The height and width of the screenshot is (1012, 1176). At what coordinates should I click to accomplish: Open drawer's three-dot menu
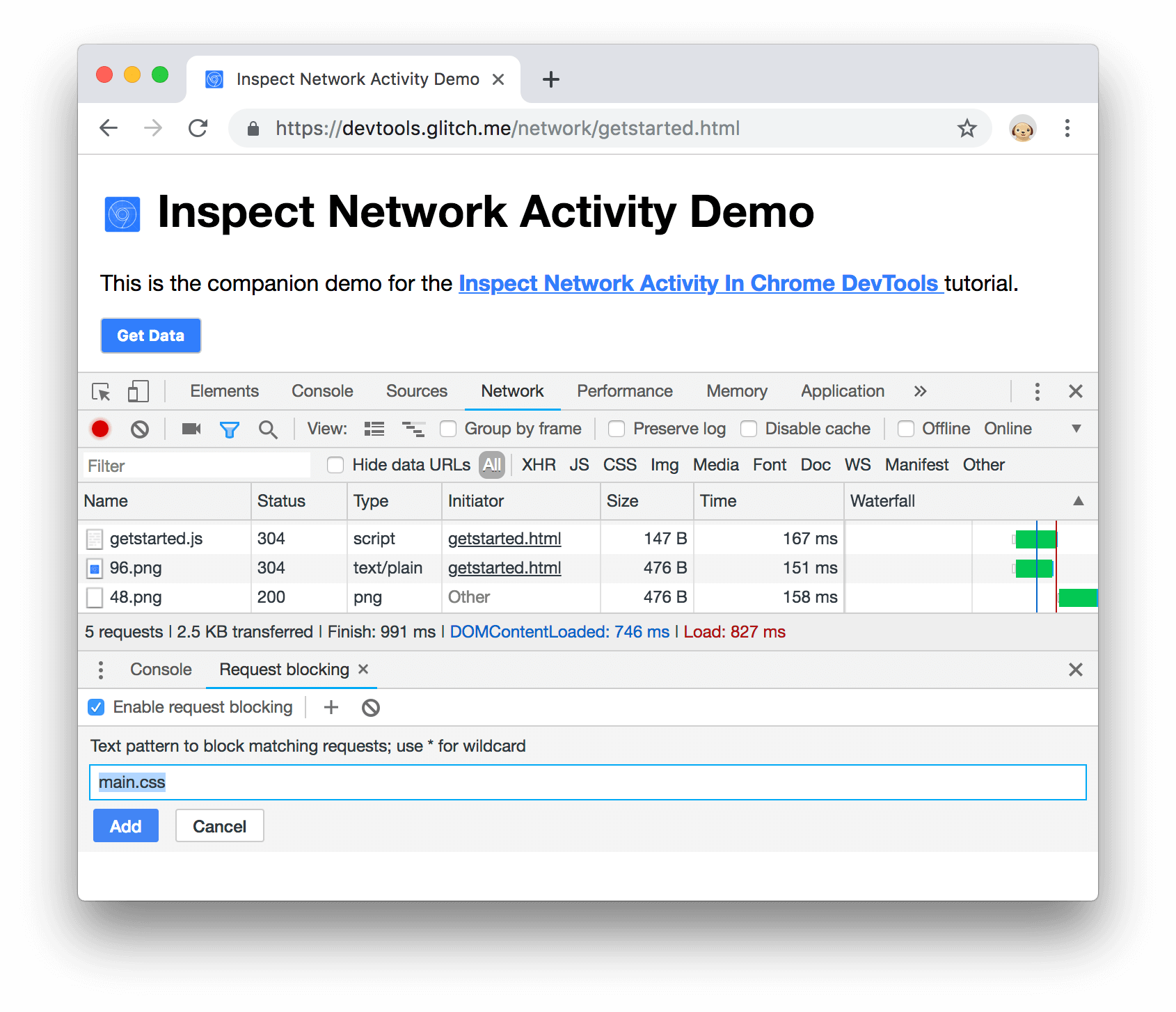pos(101,670)
